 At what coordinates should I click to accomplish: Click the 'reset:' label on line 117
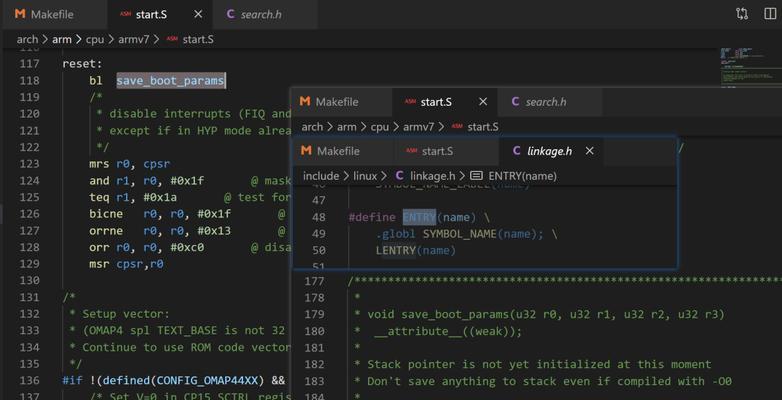(82, 64)
